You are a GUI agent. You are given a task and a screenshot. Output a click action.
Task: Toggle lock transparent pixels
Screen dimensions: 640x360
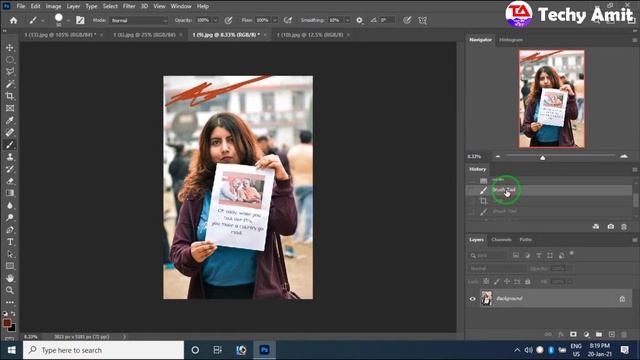[486, 282]
